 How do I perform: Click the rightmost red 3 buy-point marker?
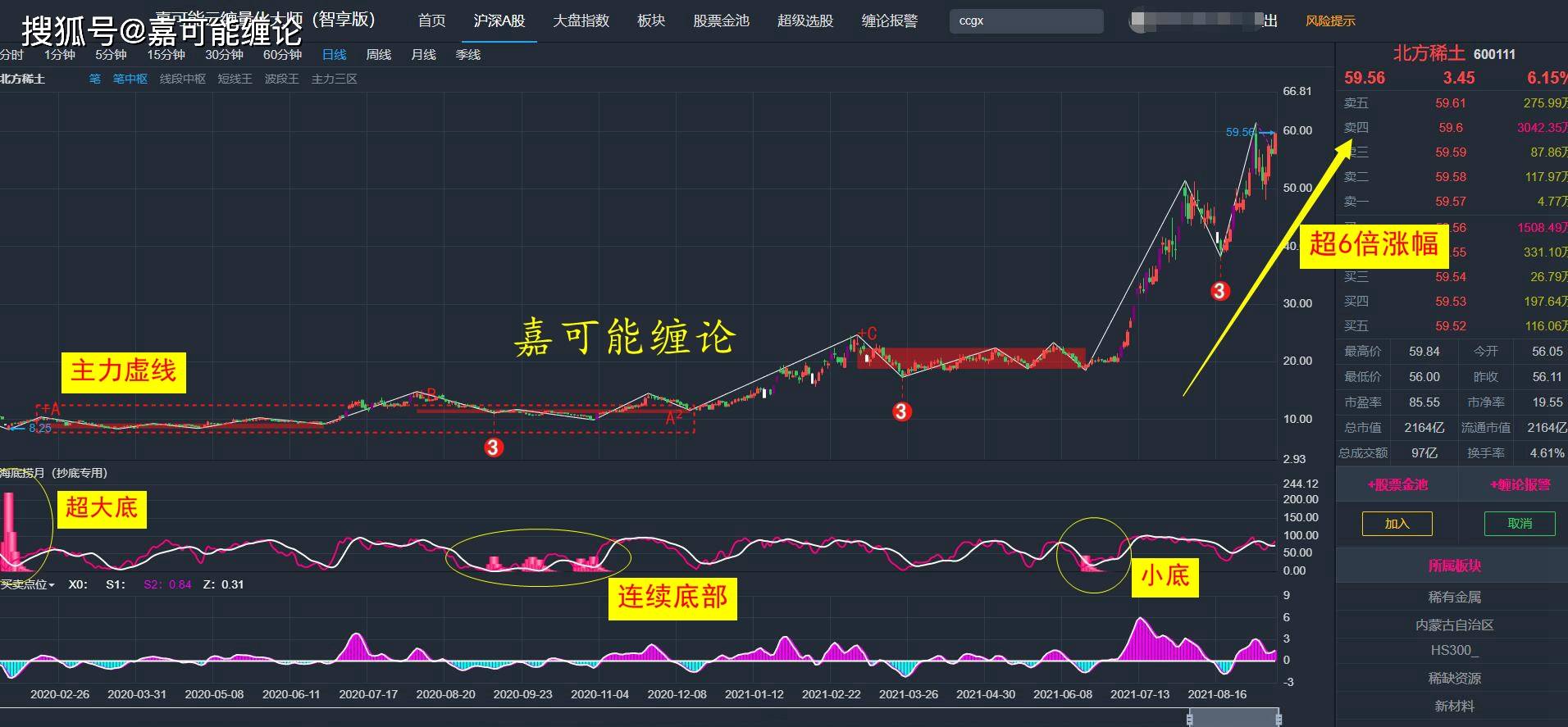coord(1219,290)
